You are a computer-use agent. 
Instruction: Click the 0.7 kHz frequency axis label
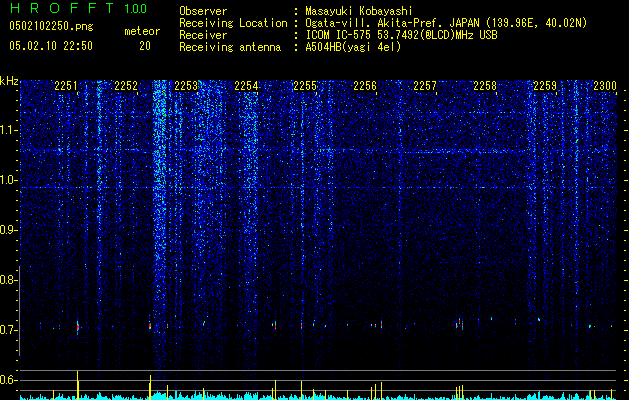click(9, 330)
